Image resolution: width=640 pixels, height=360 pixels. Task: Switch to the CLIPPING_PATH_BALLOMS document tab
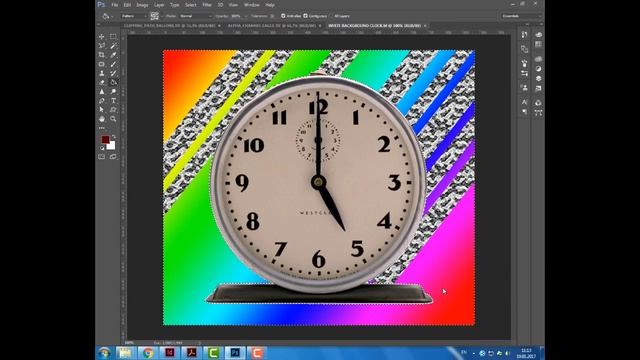click(169, 25)
